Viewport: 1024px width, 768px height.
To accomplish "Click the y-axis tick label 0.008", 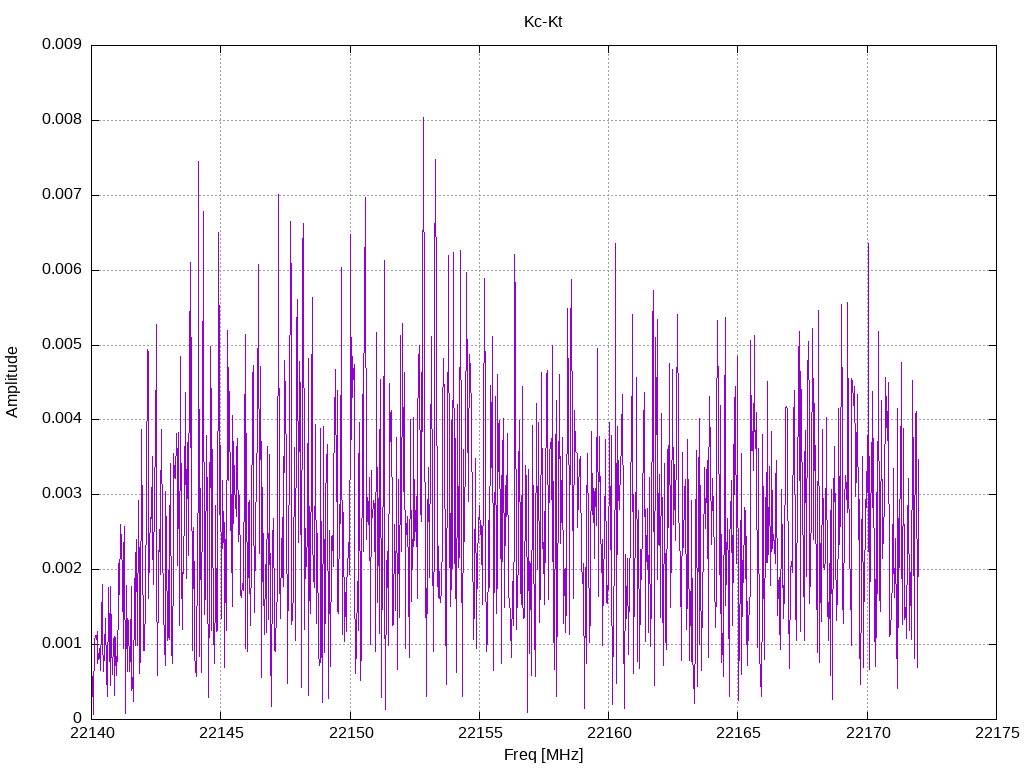I will click(x=62, y=120).
